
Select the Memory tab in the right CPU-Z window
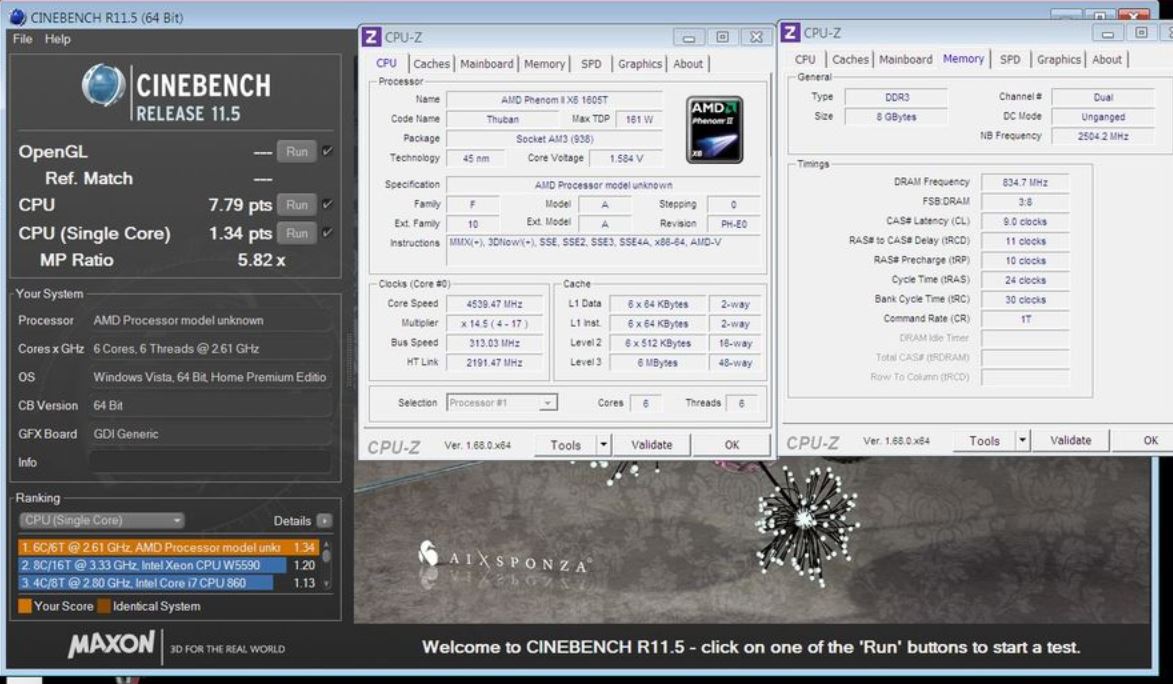(964, 58)
